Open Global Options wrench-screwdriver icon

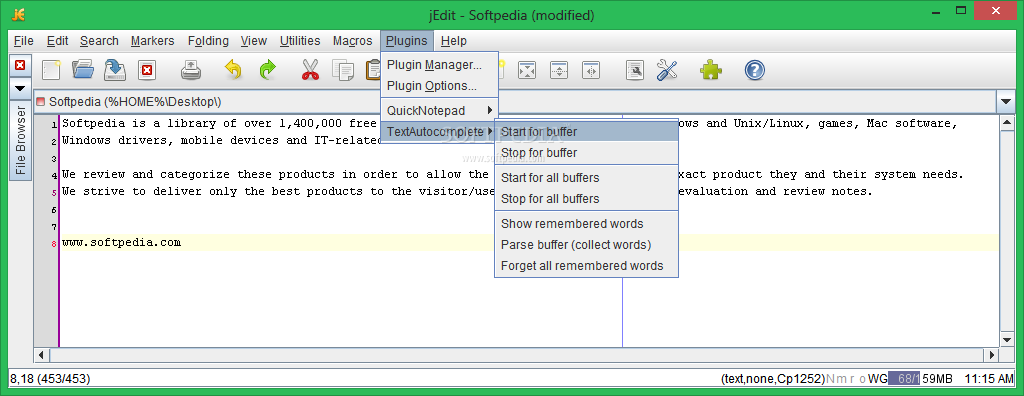pos(667,70)
